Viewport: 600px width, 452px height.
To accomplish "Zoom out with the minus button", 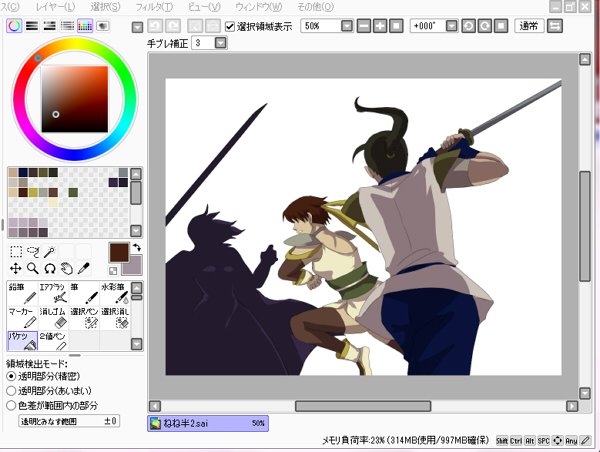I will pos(364,26).
